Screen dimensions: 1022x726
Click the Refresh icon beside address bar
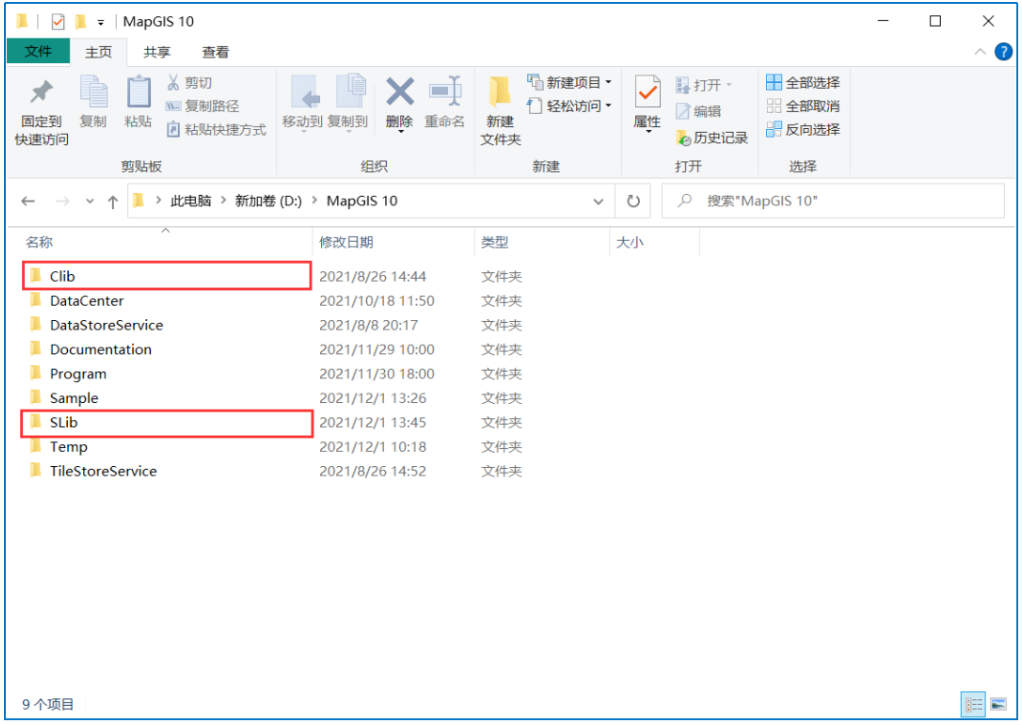[633, 201]
